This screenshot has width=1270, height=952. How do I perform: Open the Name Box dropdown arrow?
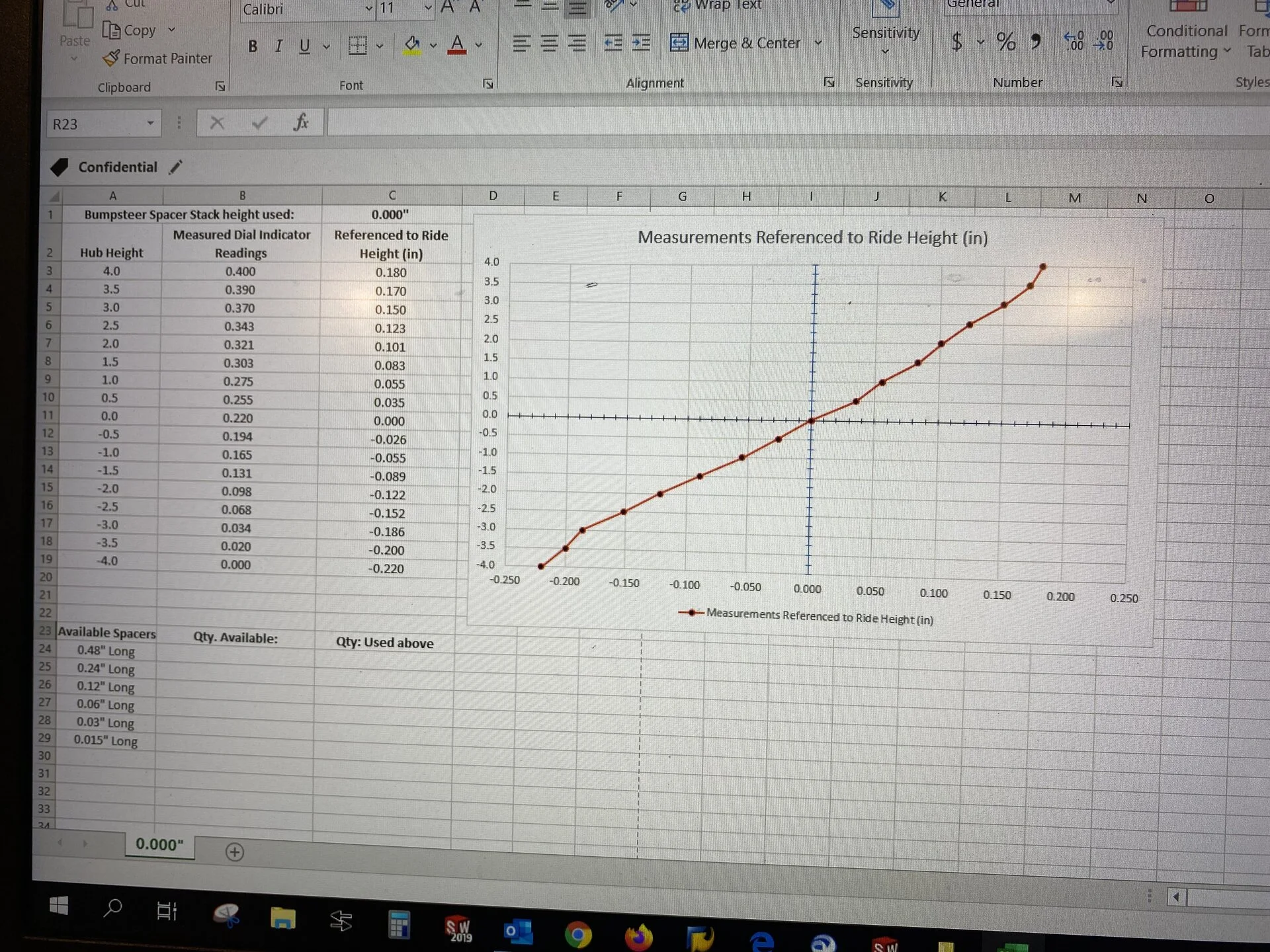coord(150,124)
